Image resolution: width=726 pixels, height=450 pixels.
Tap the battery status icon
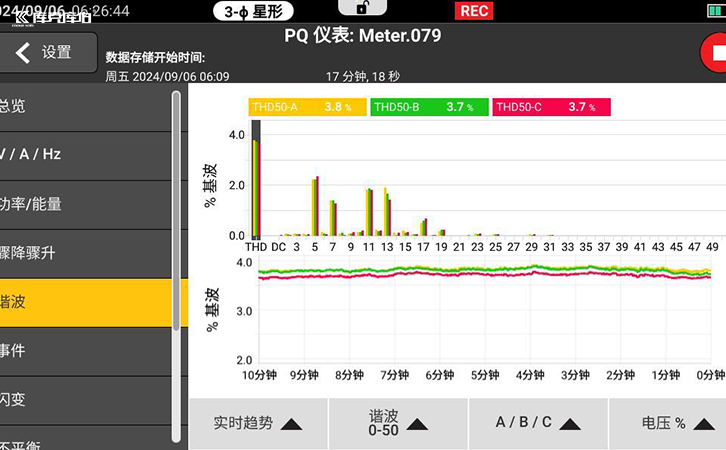coord(716,11)
